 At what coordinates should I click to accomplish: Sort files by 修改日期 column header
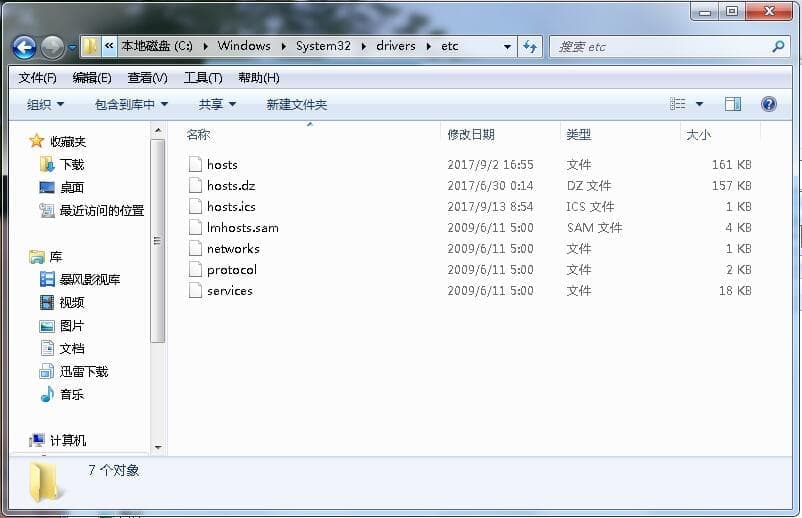470,134
